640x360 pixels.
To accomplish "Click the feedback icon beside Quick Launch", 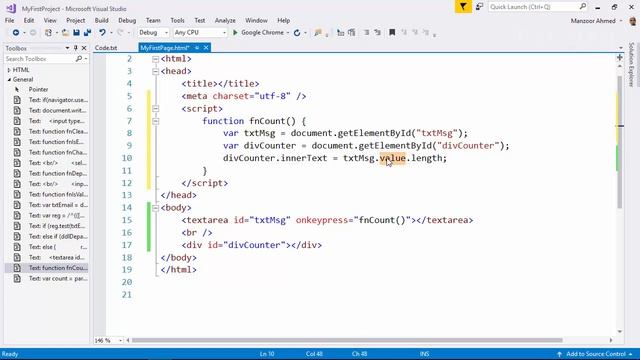I will 480,7.
